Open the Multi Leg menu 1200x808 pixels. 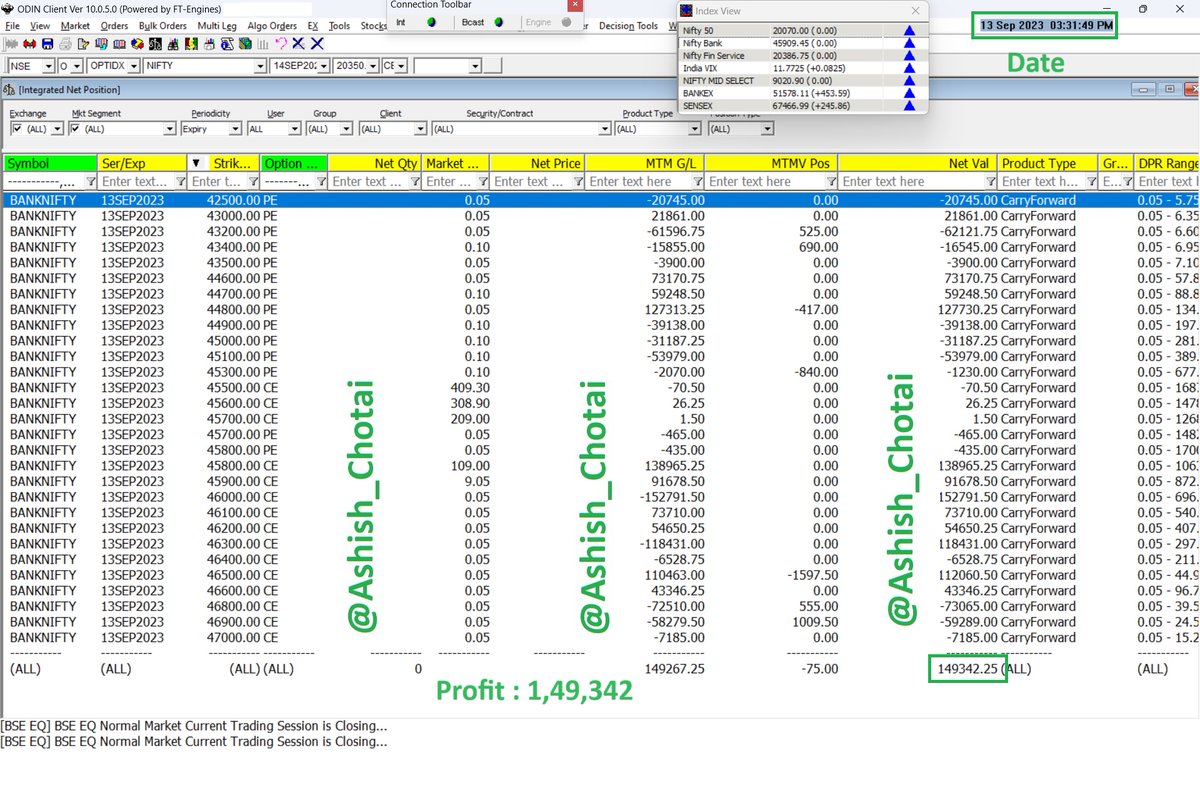[x=216, y=26]
